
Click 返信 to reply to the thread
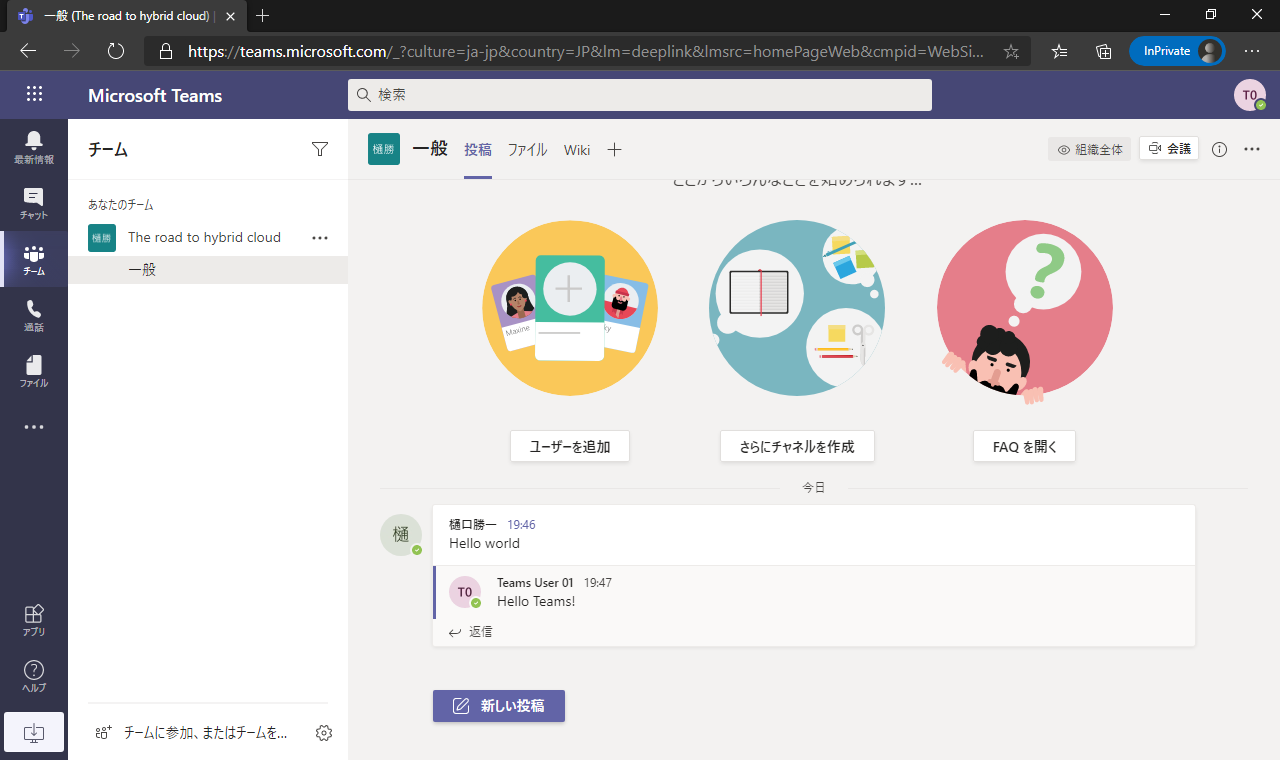click(x=471, y=632)
